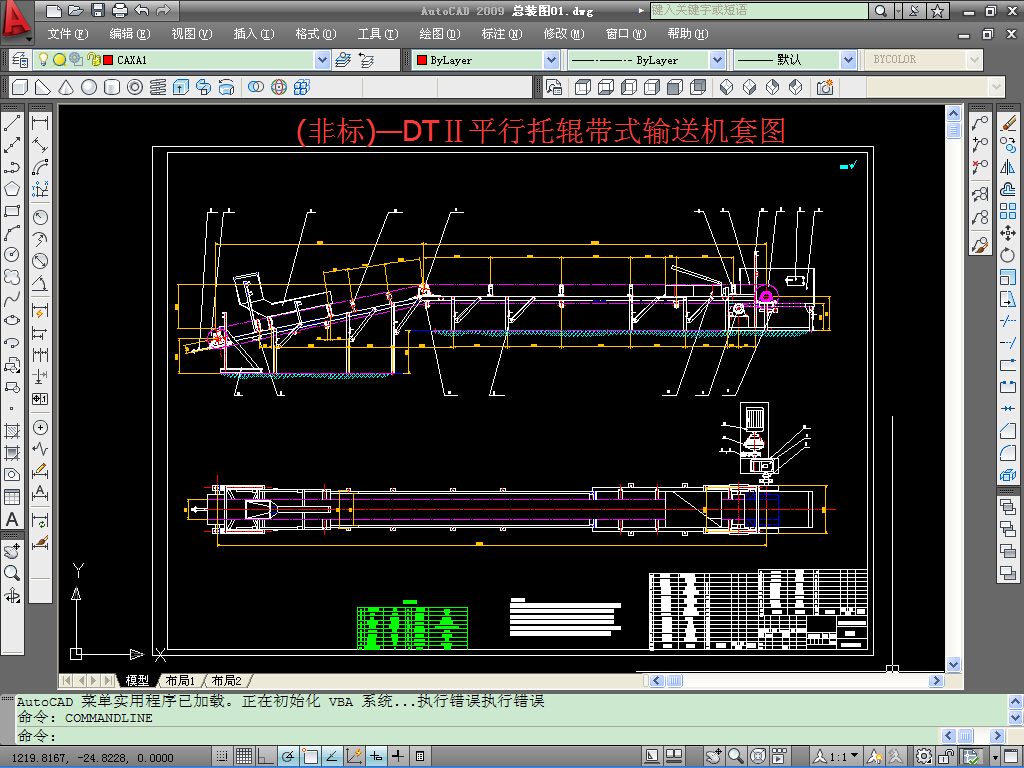This screenshot has width=1024, height=768.
Task: Click the Create Camera icon
Action: click(x=825, y=87)
